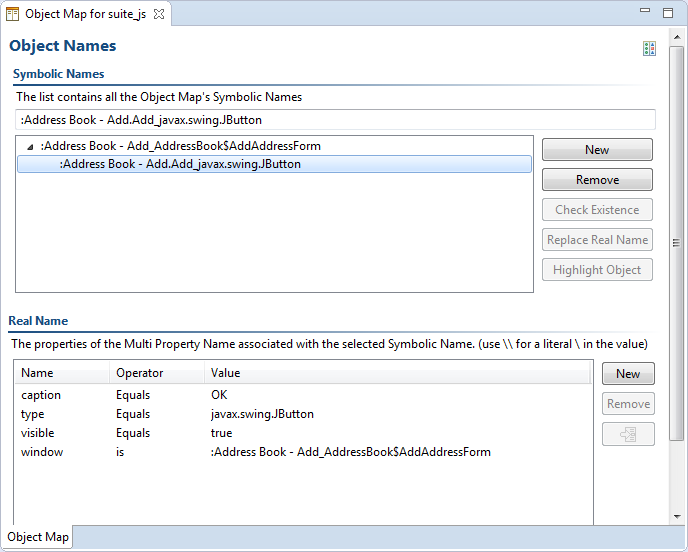Viewport: 688px width, 552px height.
Task: Switch to the Object Map bottom tab
Action: tap(38, 537)
